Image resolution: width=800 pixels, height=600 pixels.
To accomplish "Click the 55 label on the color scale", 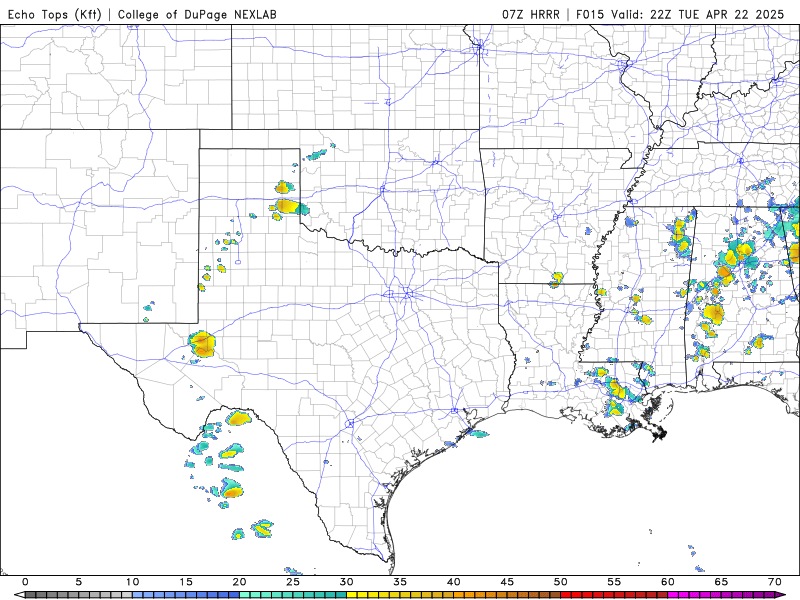I will pyautogui.click(x=614, y=582).
